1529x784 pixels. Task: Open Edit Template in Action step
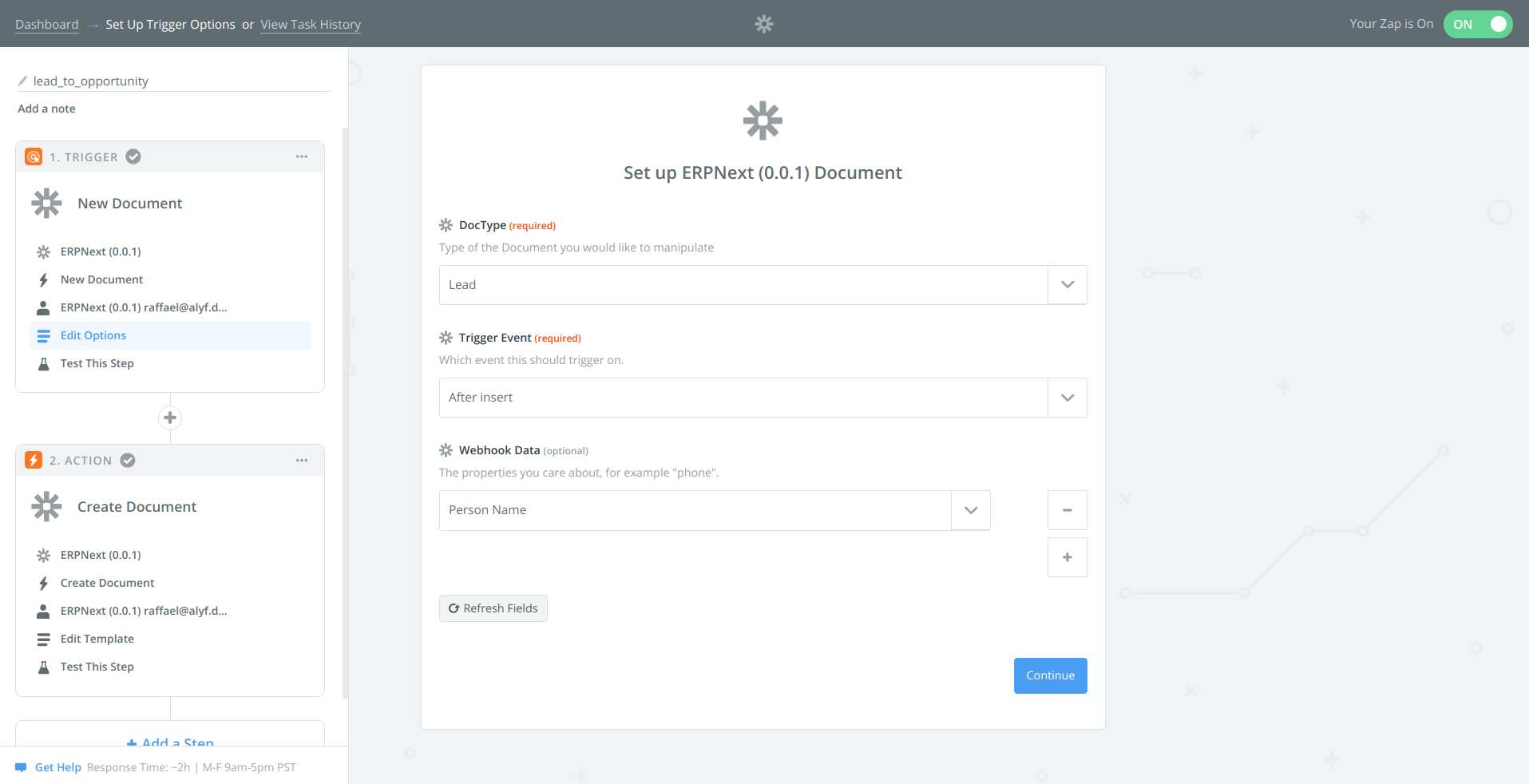[97, 639]
